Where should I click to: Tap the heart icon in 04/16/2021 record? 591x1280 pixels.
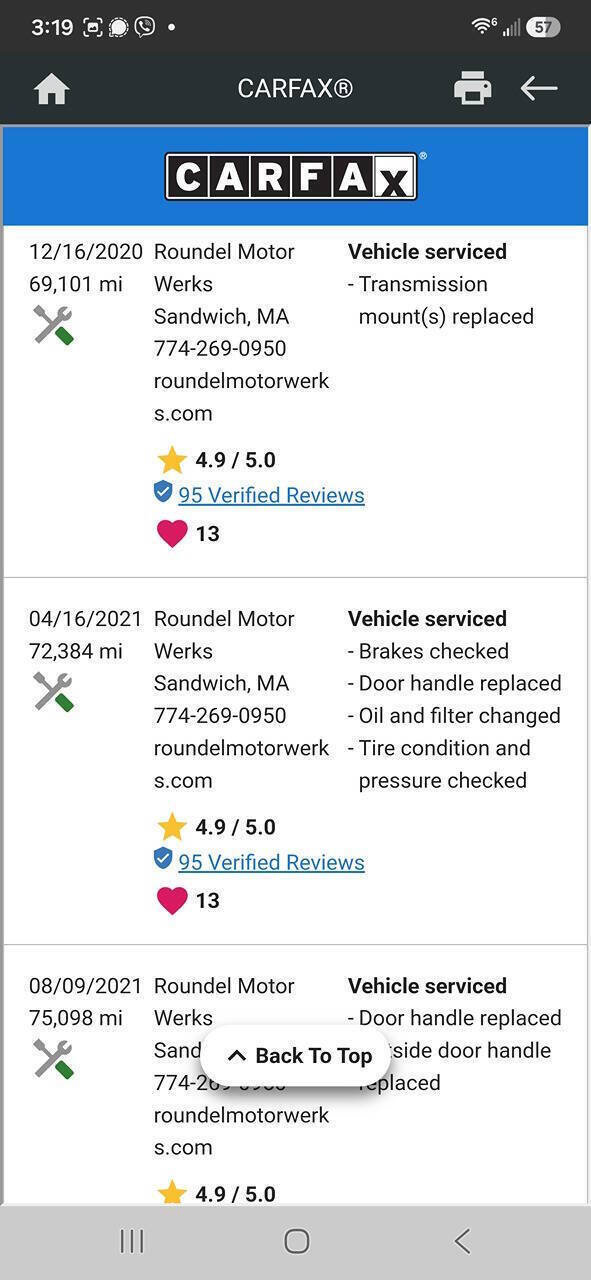tap(172, 901)
